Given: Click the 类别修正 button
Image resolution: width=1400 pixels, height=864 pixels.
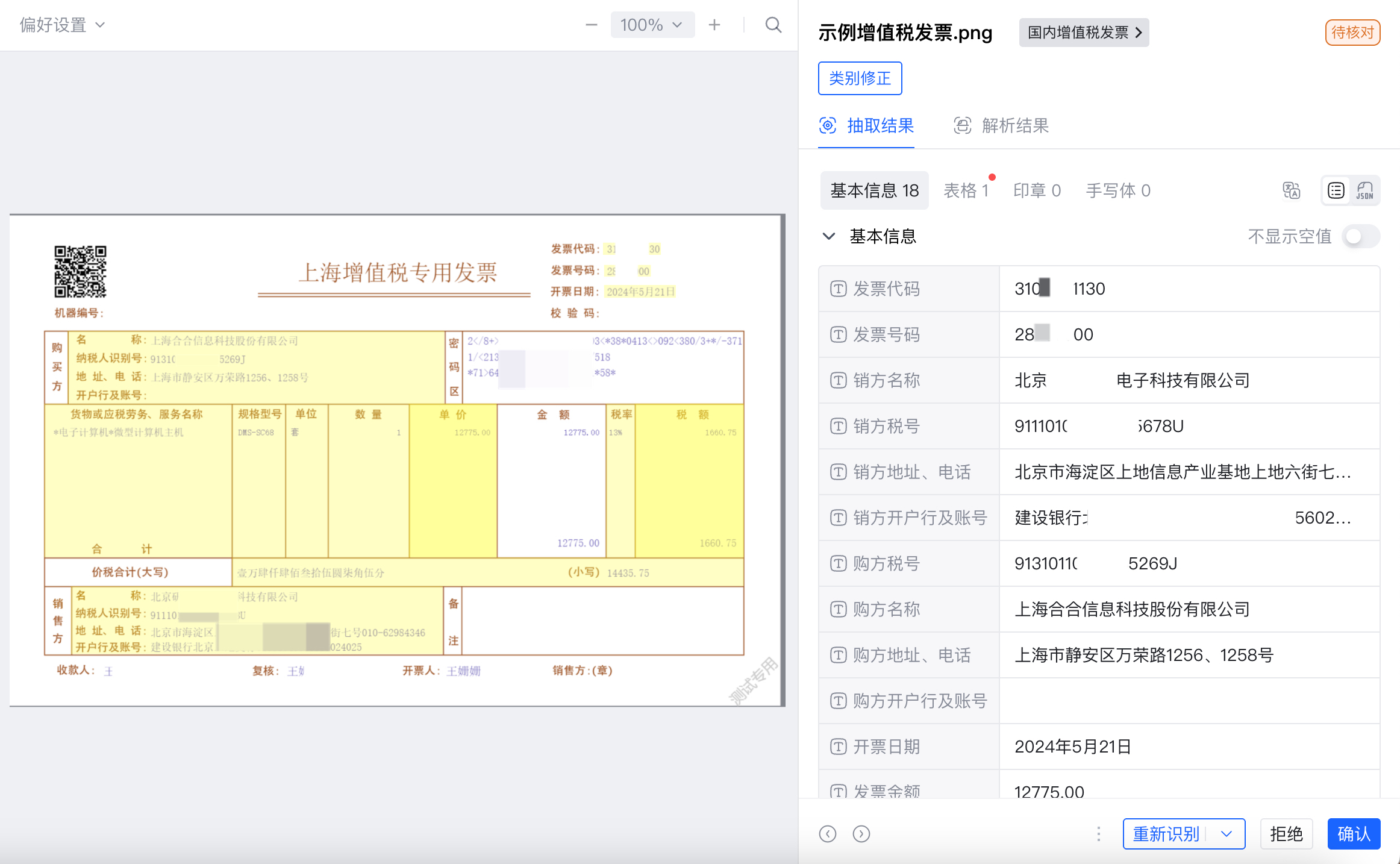Looking at the screenshot, I should pyautogui.click(x=859, y=78).
